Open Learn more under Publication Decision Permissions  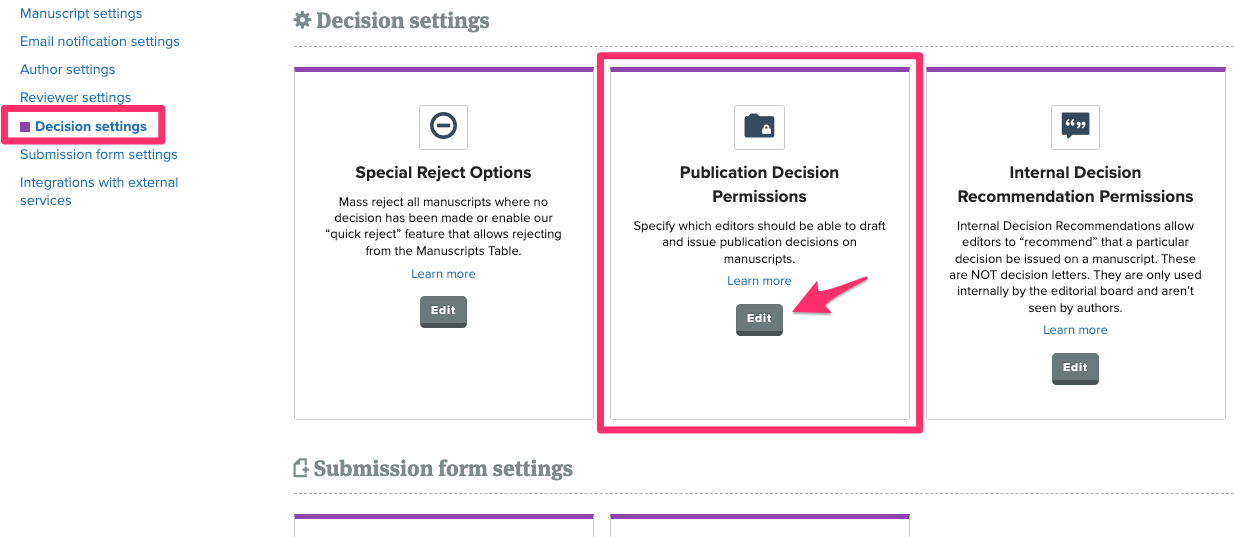click(x=759, y=281)
